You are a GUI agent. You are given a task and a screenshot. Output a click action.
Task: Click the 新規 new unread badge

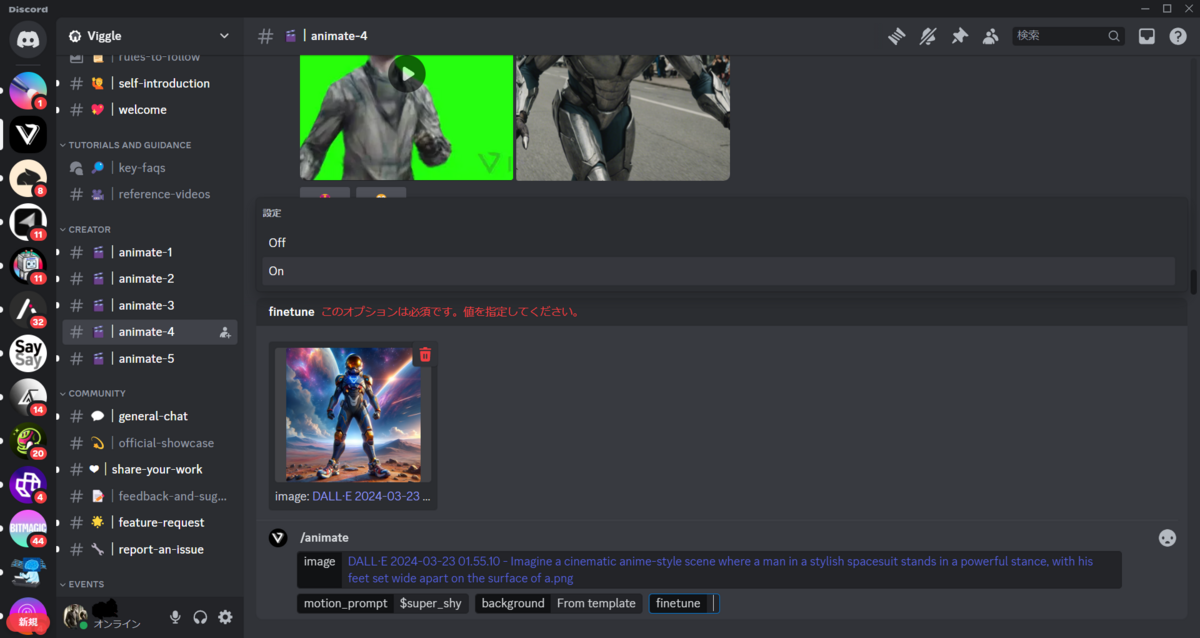click(27, 621)
